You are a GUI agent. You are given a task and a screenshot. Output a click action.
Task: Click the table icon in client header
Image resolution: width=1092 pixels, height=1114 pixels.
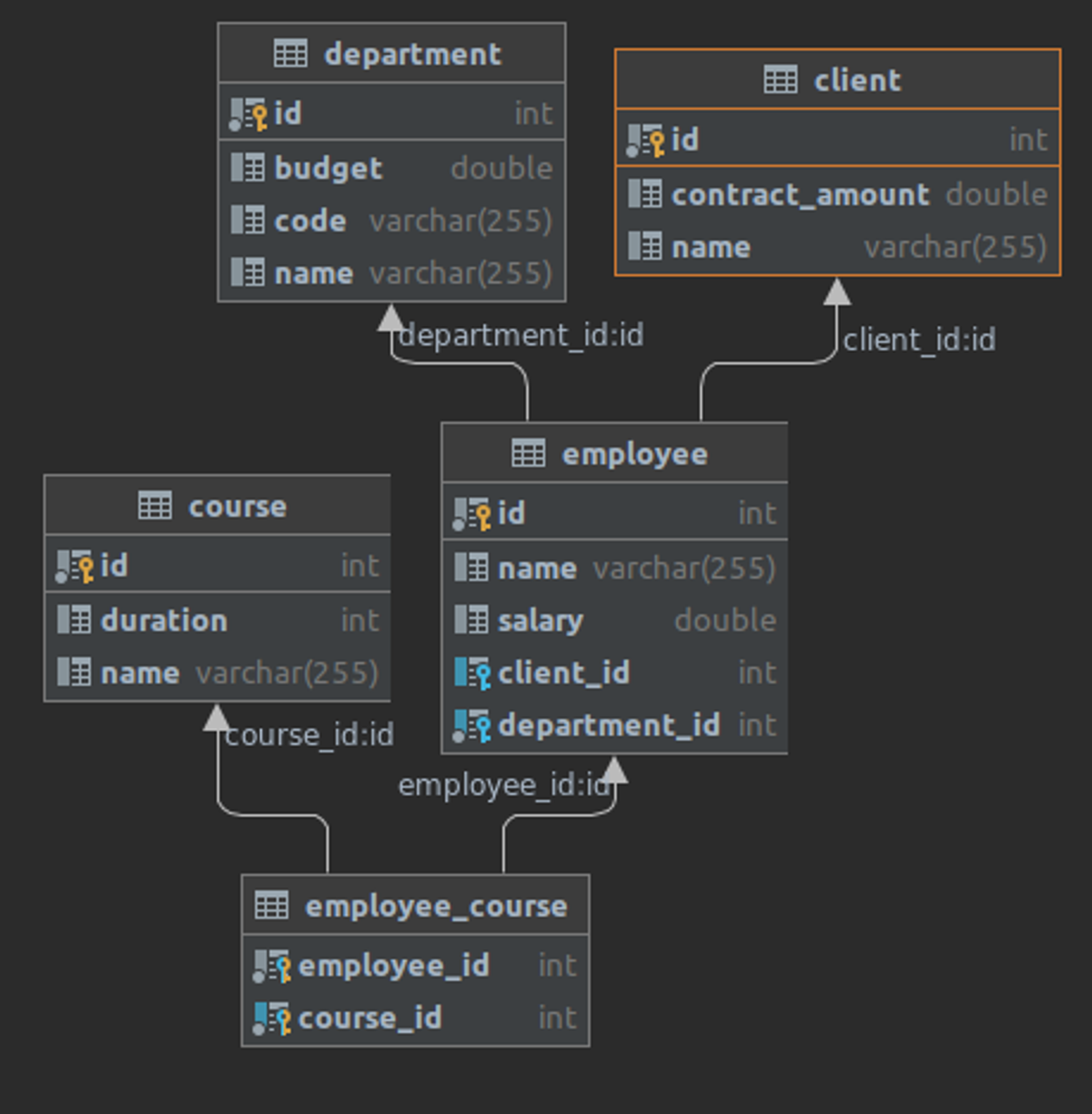(781, 80)
